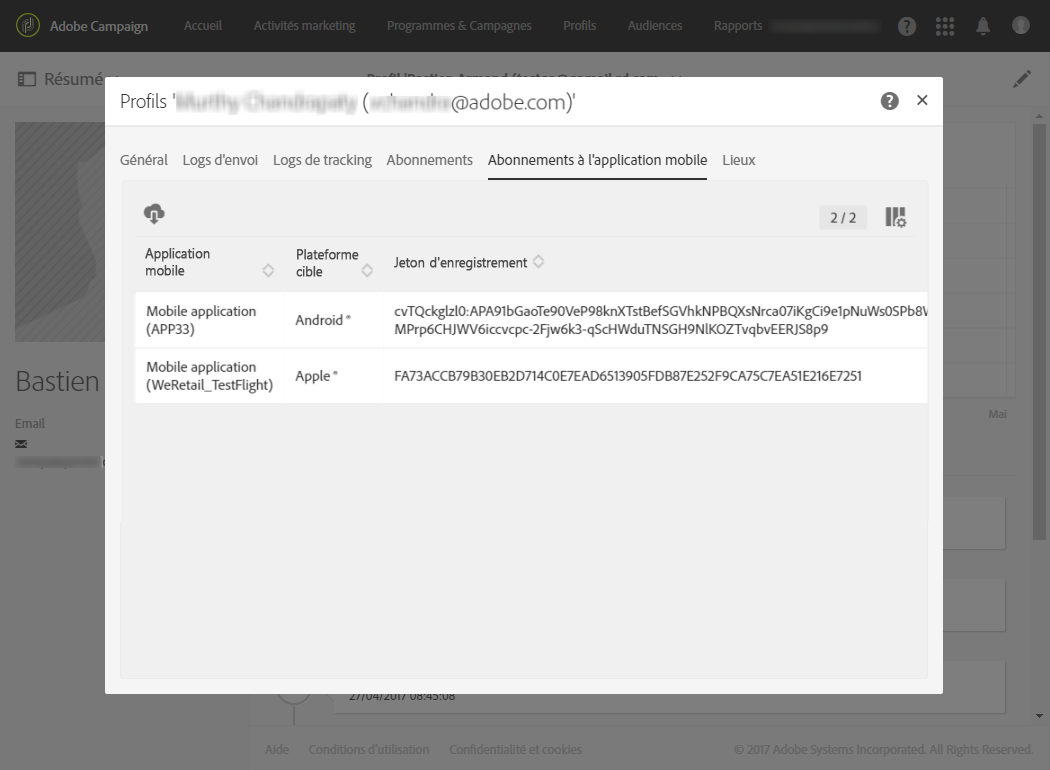Click the Résumé header label
Viewport: 1050px width, 770px height.
[x=74, y=79]
